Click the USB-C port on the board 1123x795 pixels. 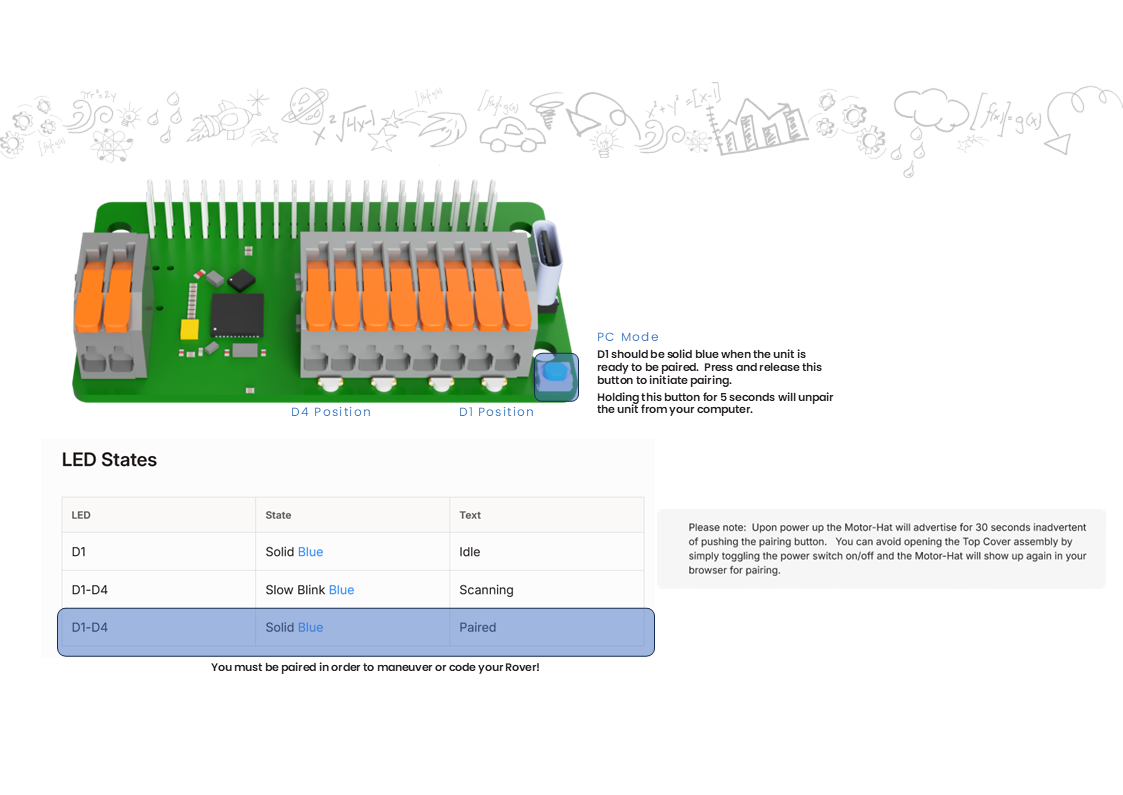pyautogui.click(x=547, y=262)
